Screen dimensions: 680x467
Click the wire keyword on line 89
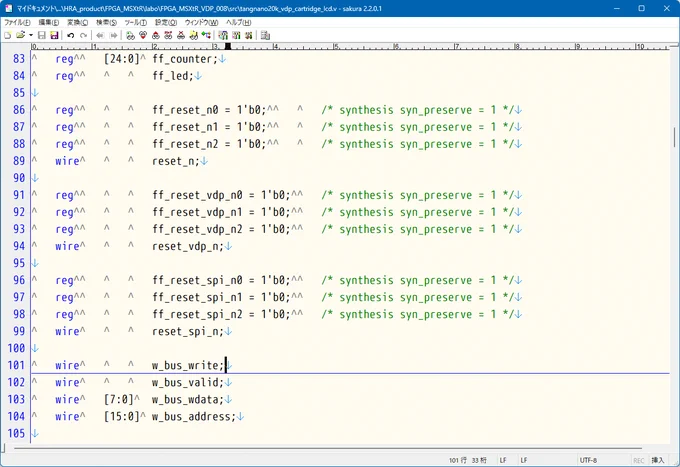67,161
